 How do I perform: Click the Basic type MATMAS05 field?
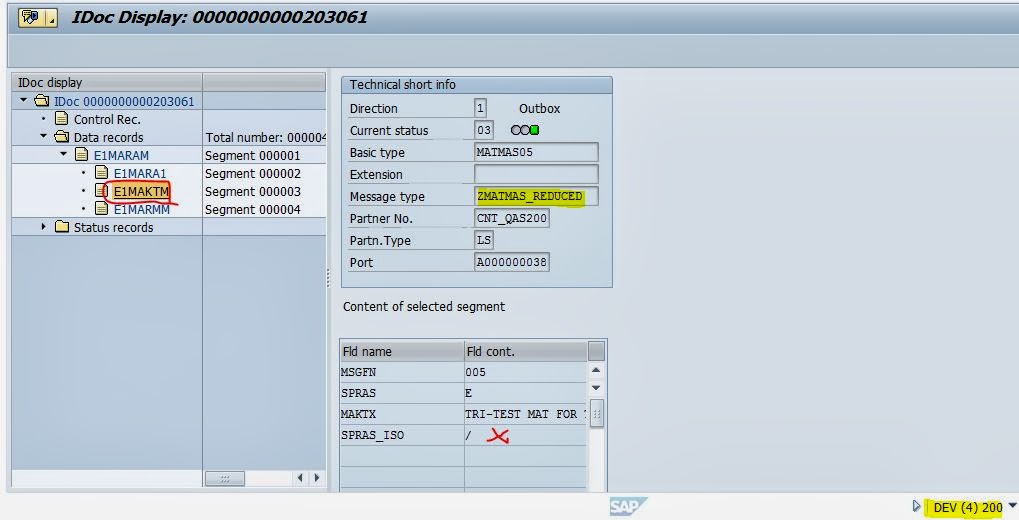[536, 152]
